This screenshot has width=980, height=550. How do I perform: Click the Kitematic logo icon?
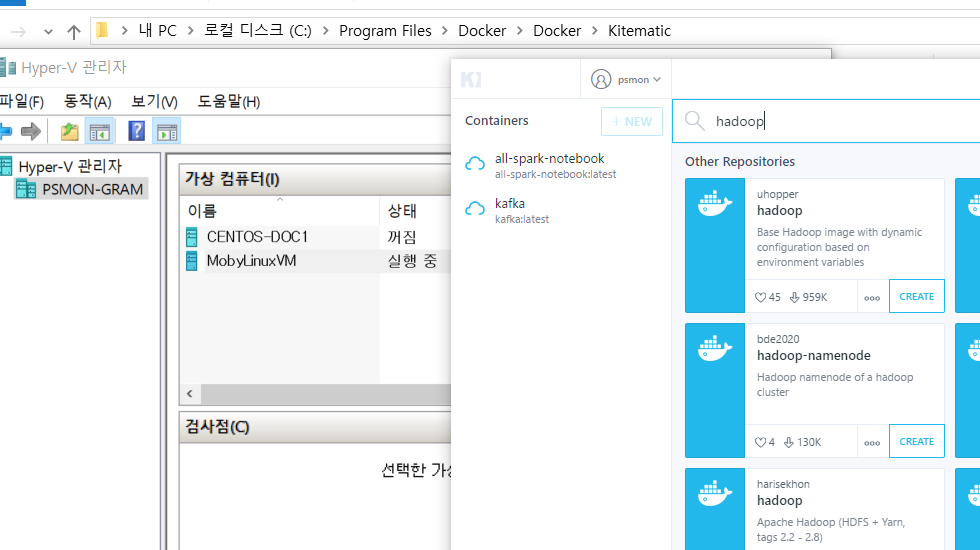pyautogui.click(x=471, y=79)
